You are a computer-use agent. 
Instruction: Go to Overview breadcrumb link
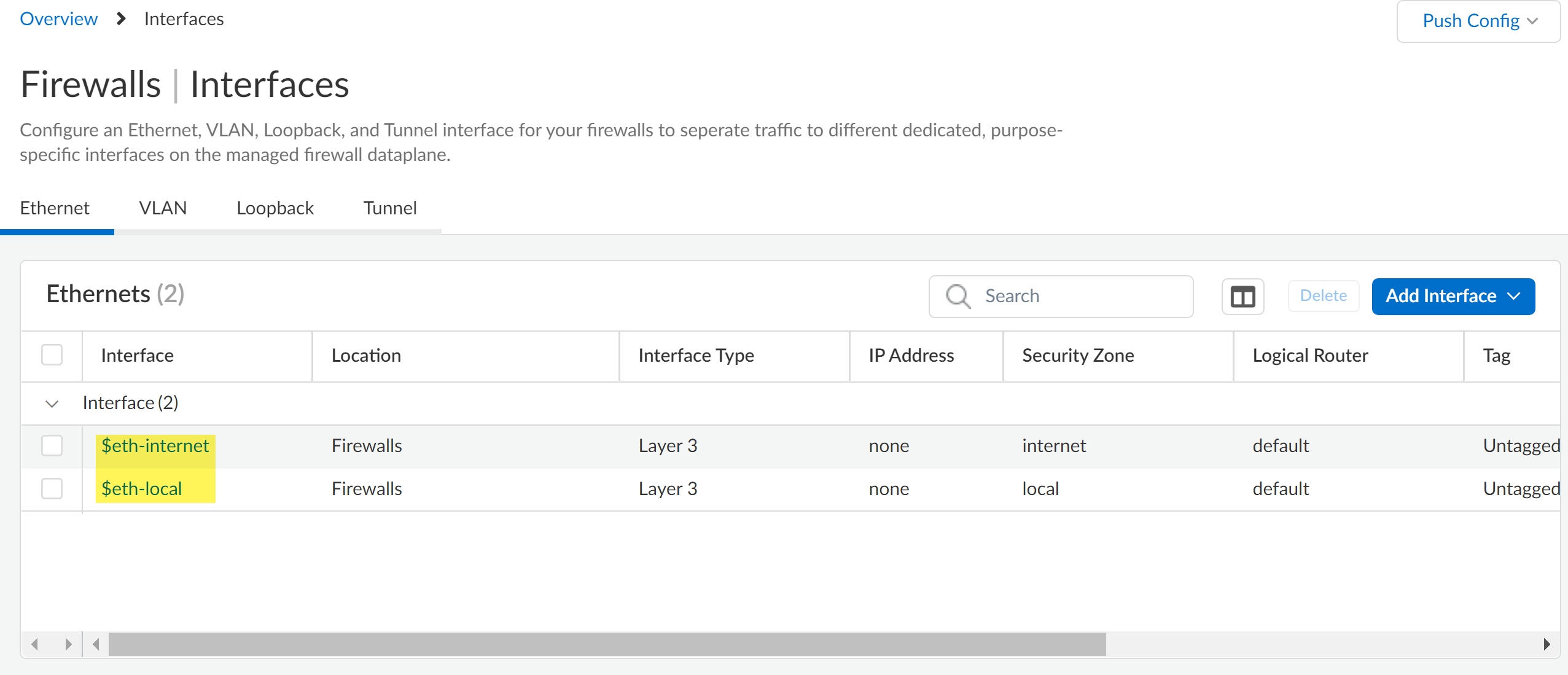click(x=58, y=19)
